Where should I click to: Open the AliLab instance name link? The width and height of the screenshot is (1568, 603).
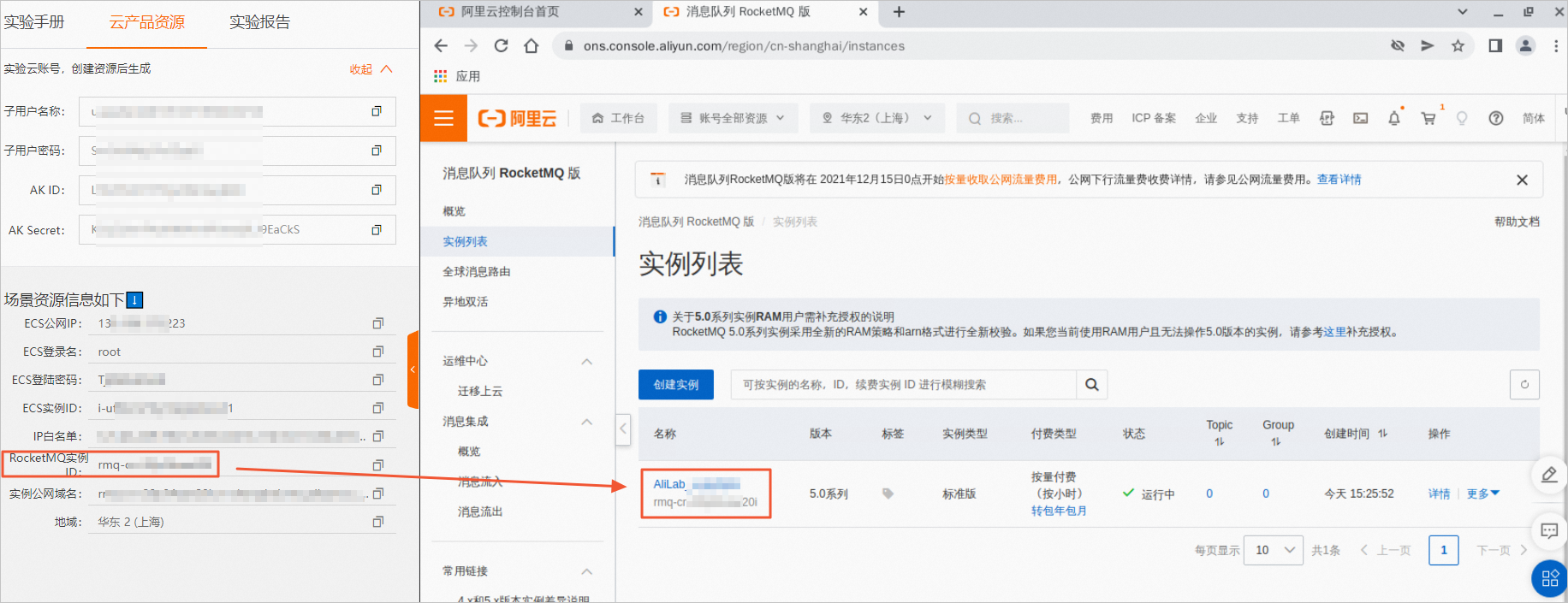[x=697, y=484]
